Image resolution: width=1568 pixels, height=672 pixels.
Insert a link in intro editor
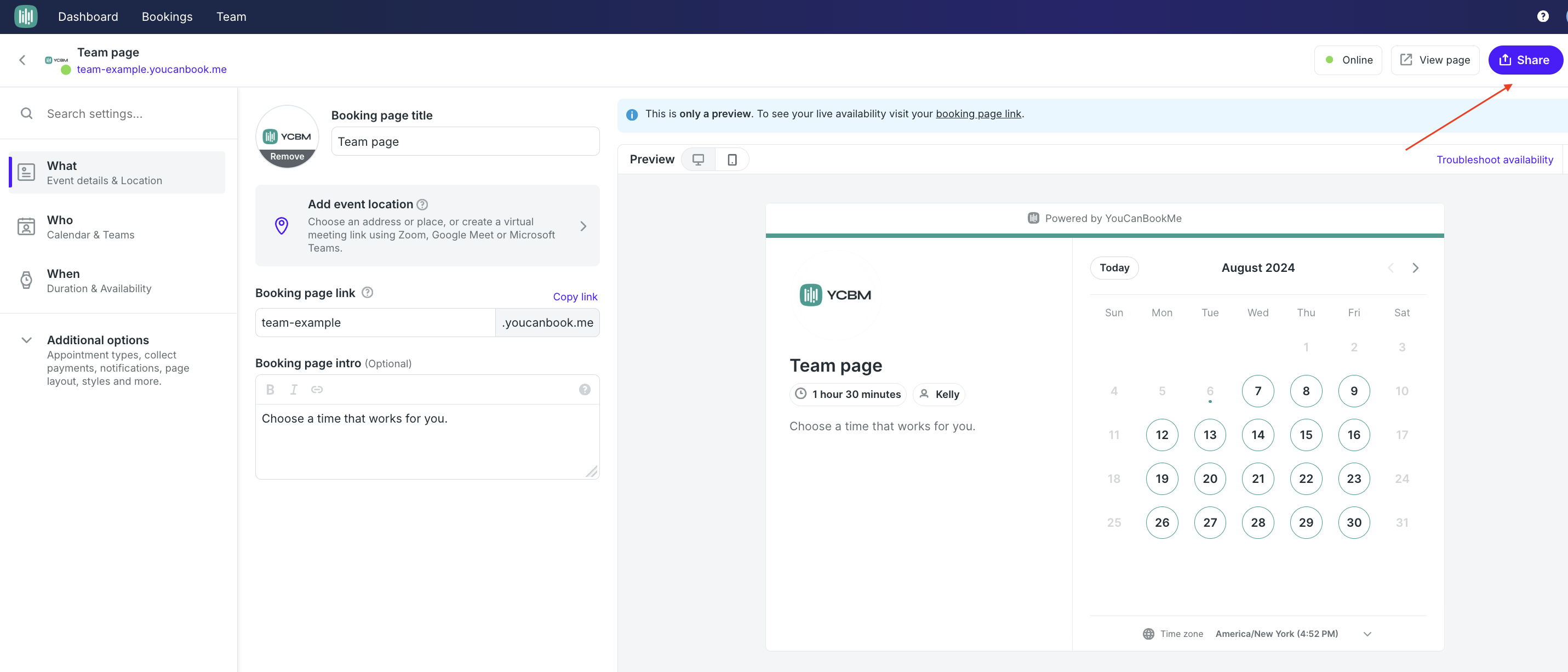[317, 390]
